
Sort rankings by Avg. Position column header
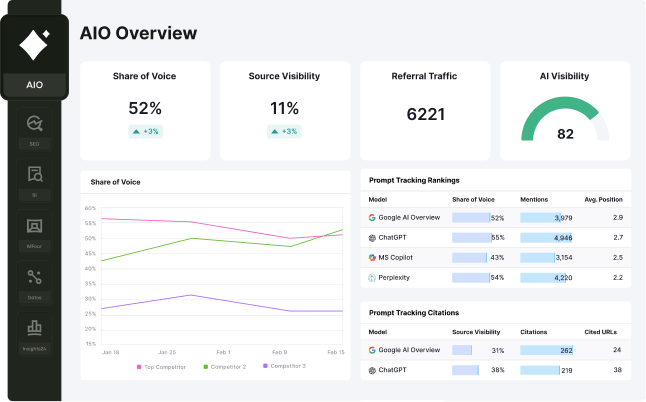(x=603, y=200)
